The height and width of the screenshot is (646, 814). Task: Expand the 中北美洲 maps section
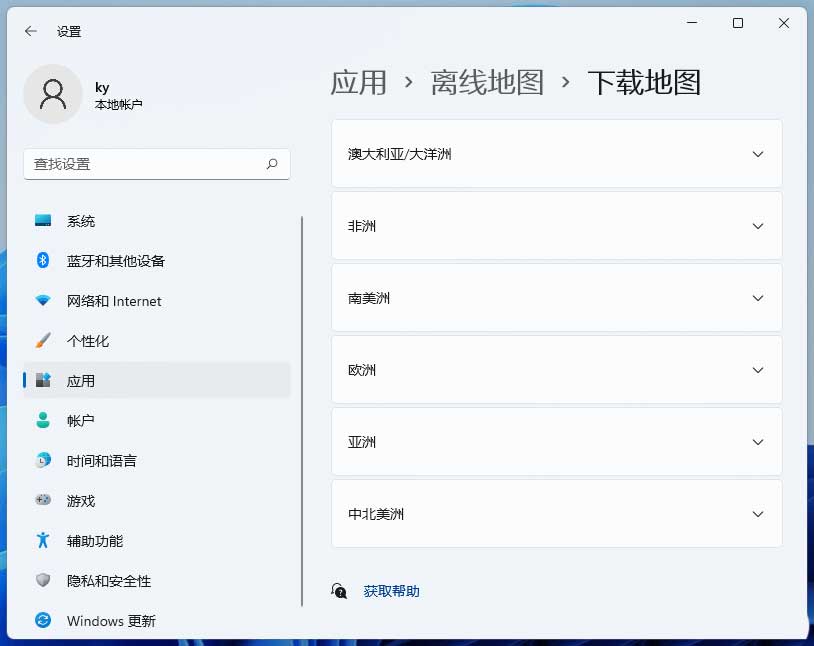pyautogui.click(x=757, y=514)
